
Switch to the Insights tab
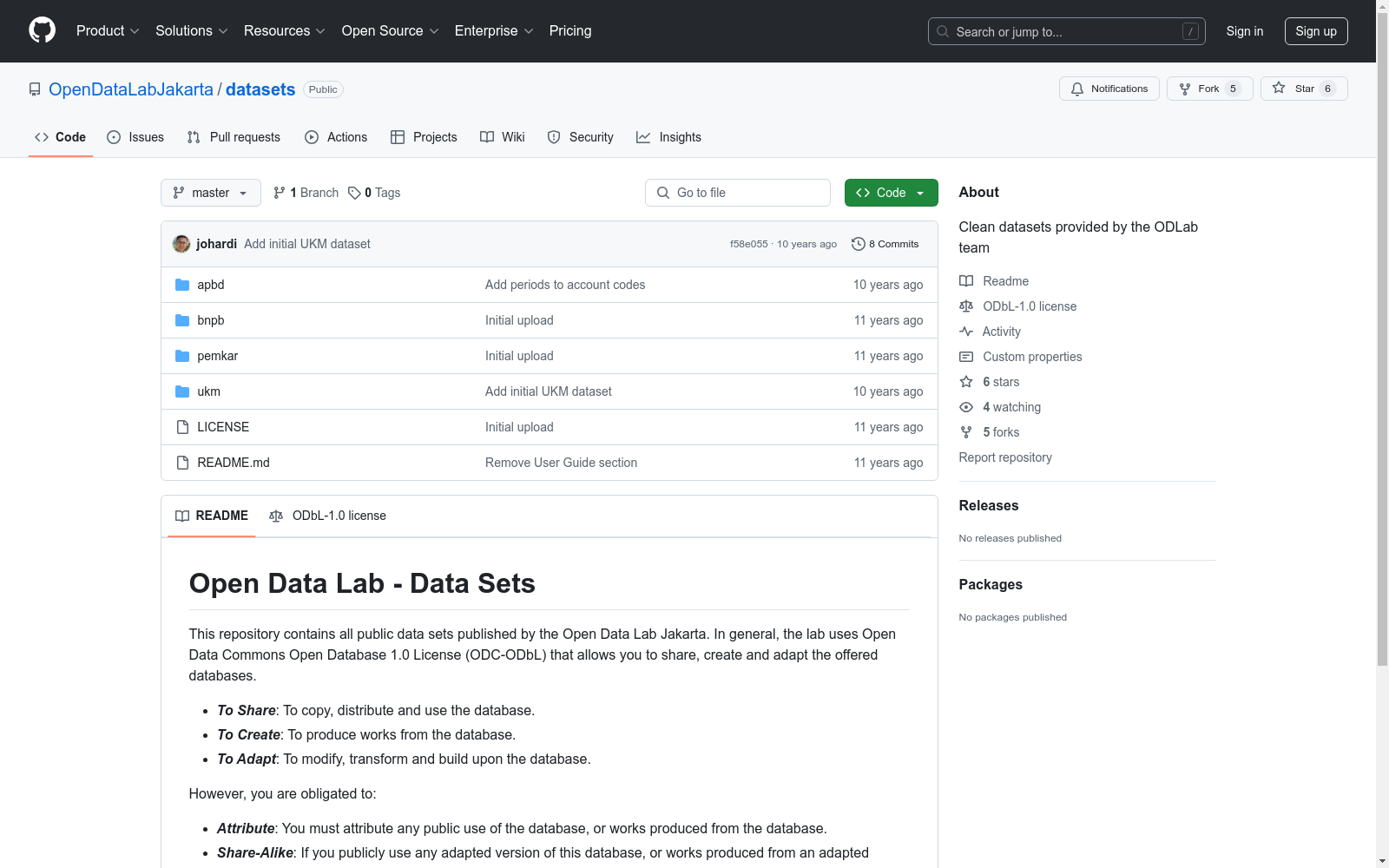(668, 137)
